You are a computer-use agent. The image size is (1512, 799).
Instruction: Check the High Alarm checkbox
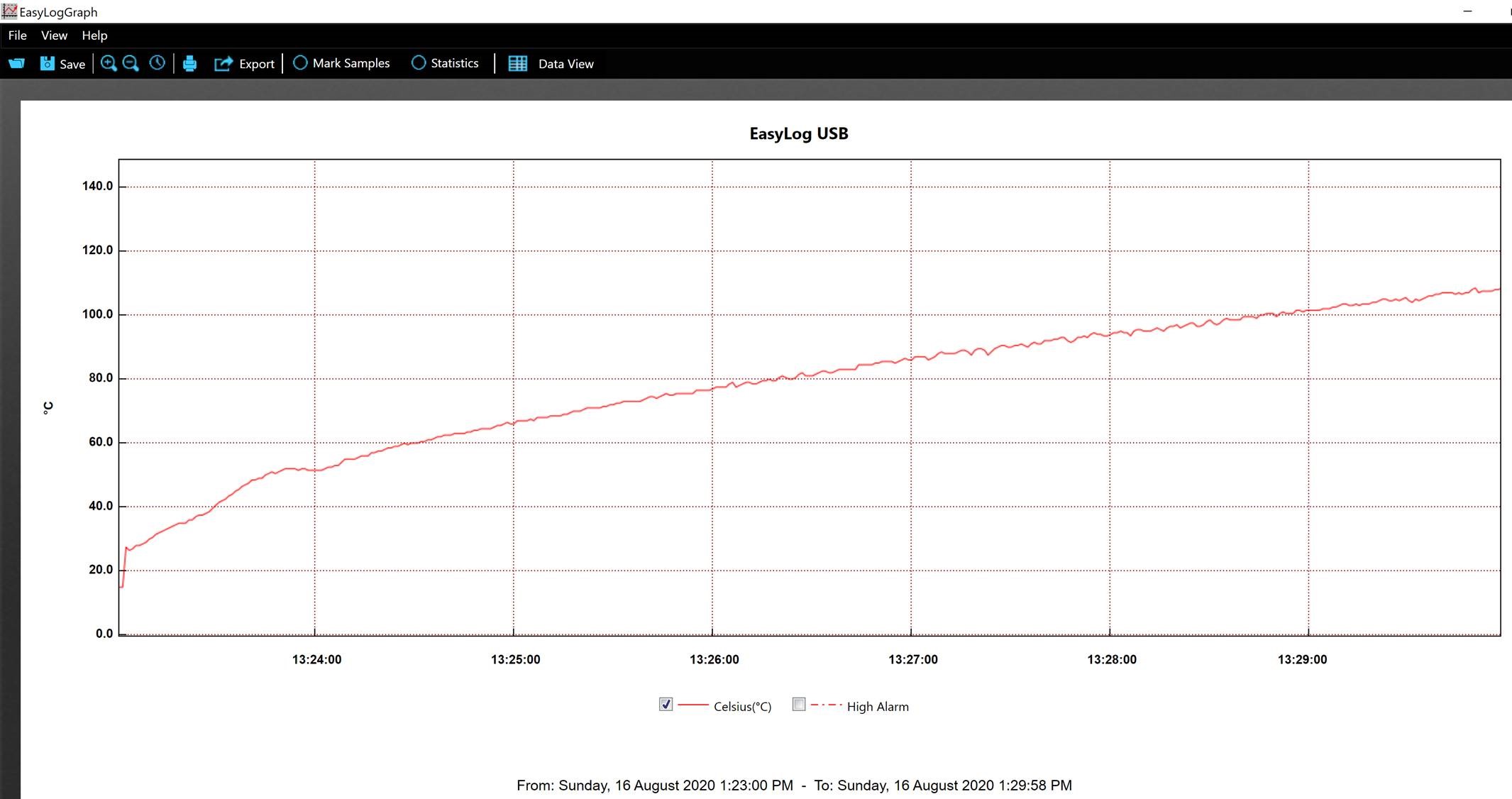point(799,705)
